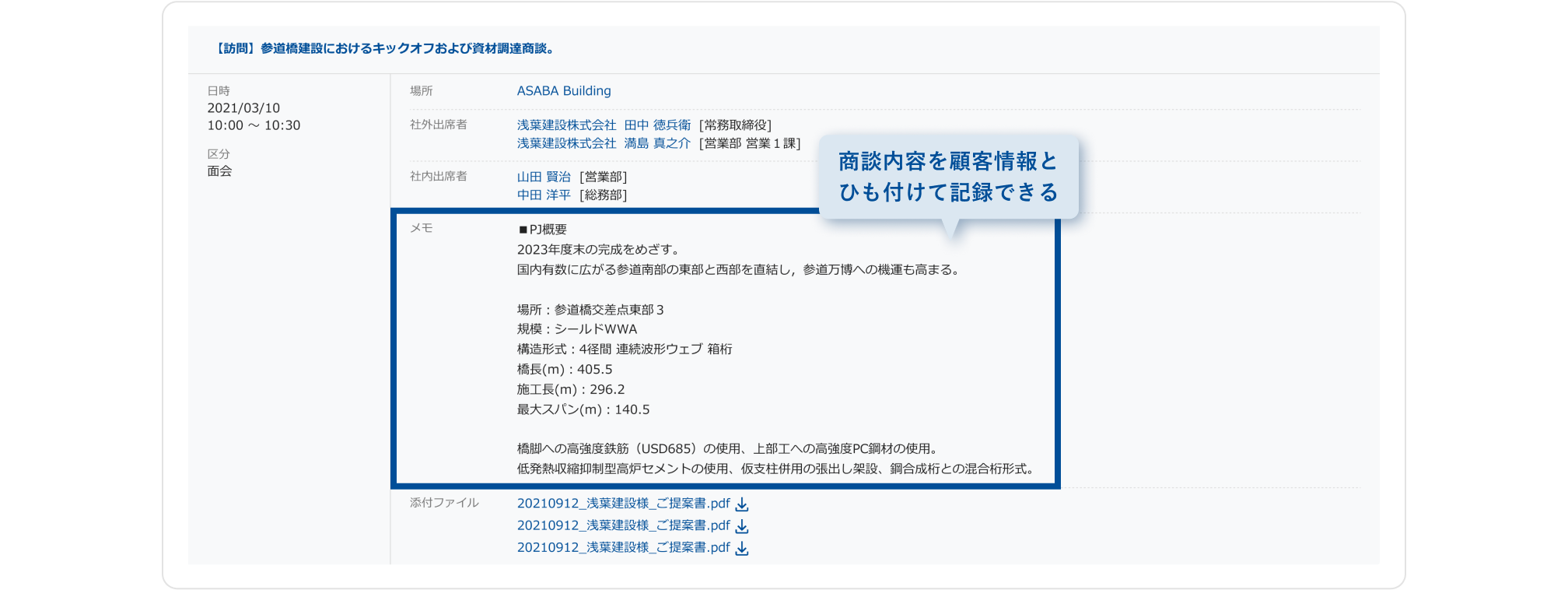
Task: Select the date 2021/03/10
Action: pyautogui.click(x=243, y=108)
